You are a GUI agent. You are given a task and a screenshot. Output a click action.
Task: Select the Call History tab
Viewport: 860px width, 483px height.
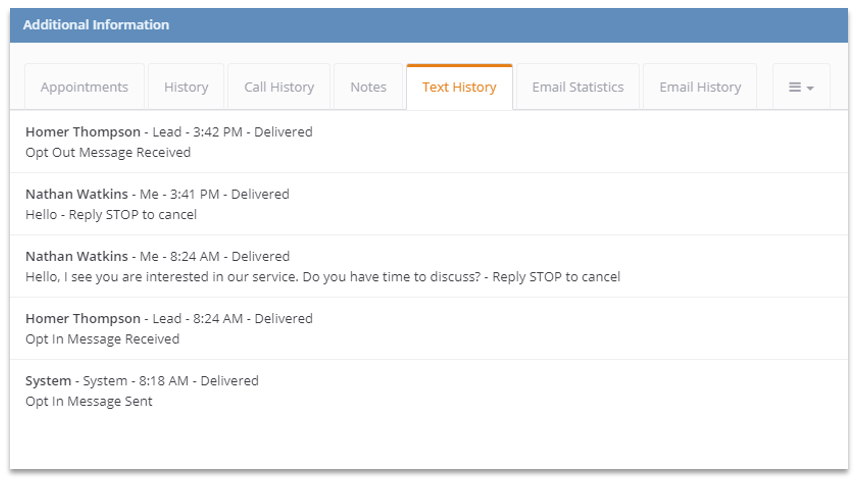[279, 87]
